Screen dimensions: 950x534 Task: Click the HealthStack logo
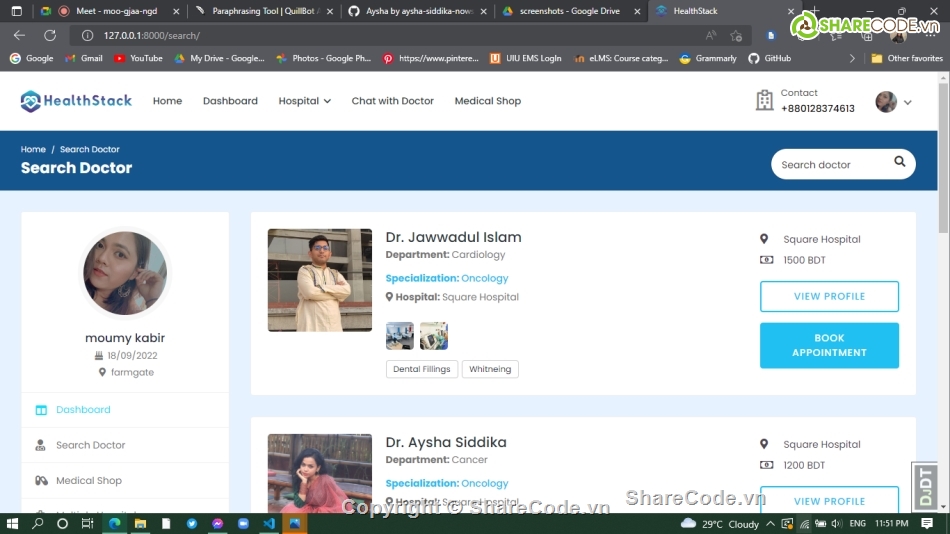point(76,101)
